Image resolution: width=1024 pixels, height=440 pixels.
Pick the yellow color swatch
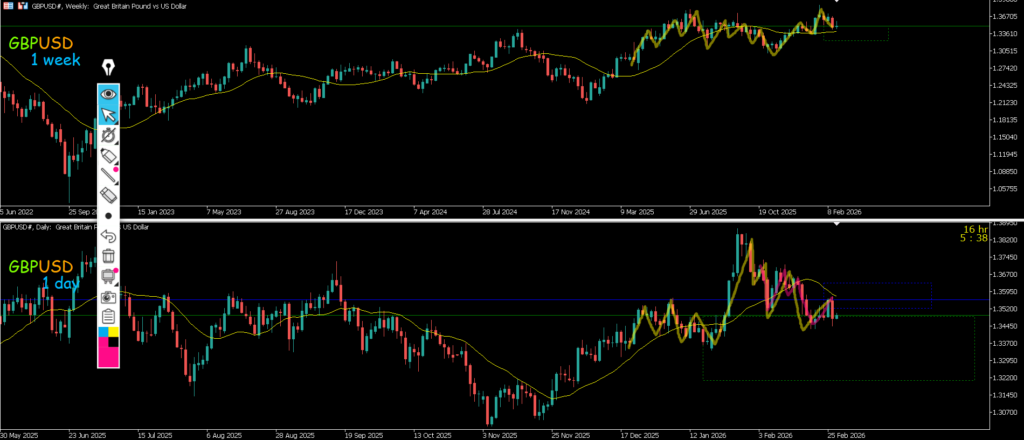[115, 332]
